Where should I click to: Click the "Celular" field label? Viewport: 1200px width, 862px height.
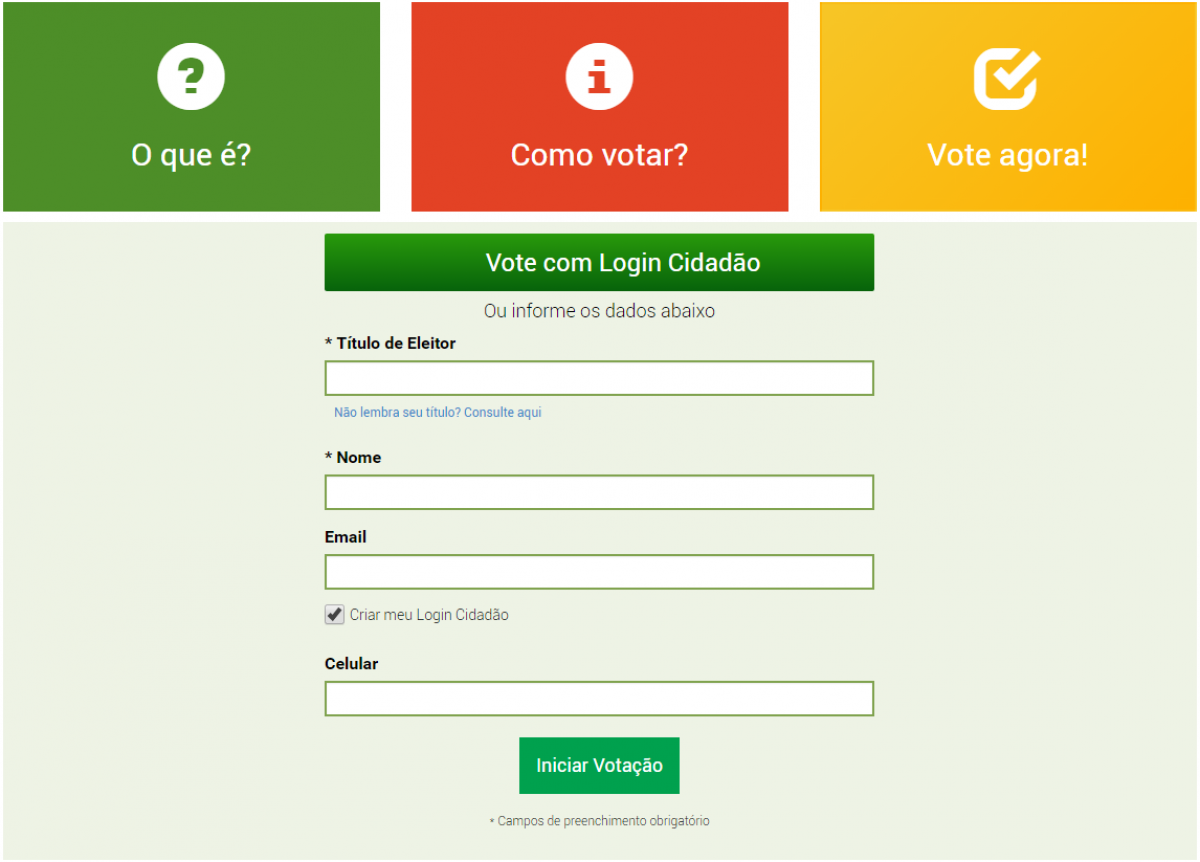pos(352,663)
